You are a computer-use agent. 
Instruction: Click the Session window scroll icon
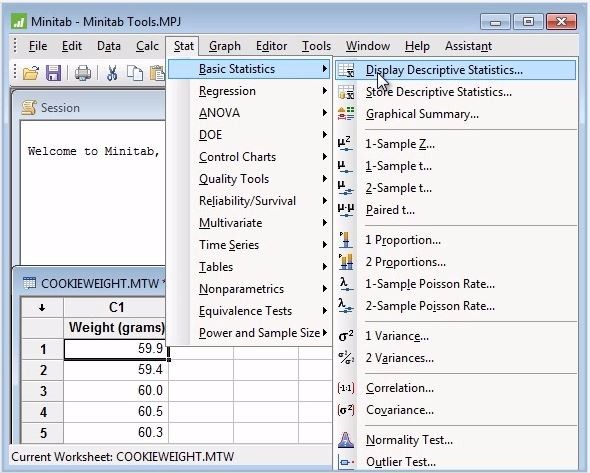[x=29, y=108]
